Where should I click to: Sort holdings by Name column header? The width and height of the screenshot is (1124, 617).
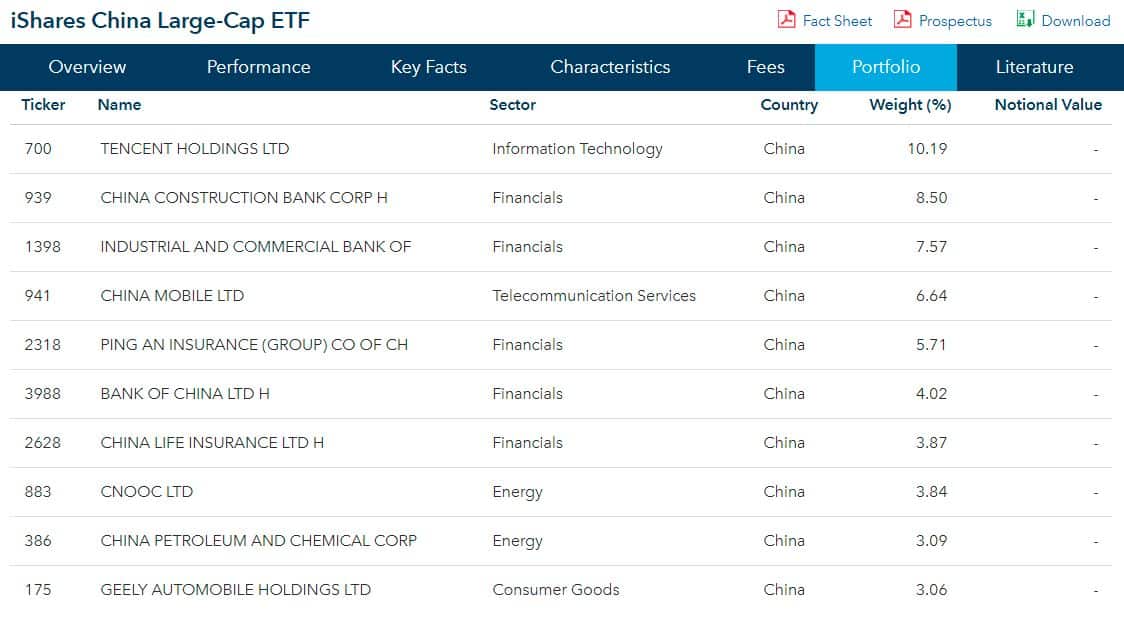[x=119, y=105]
